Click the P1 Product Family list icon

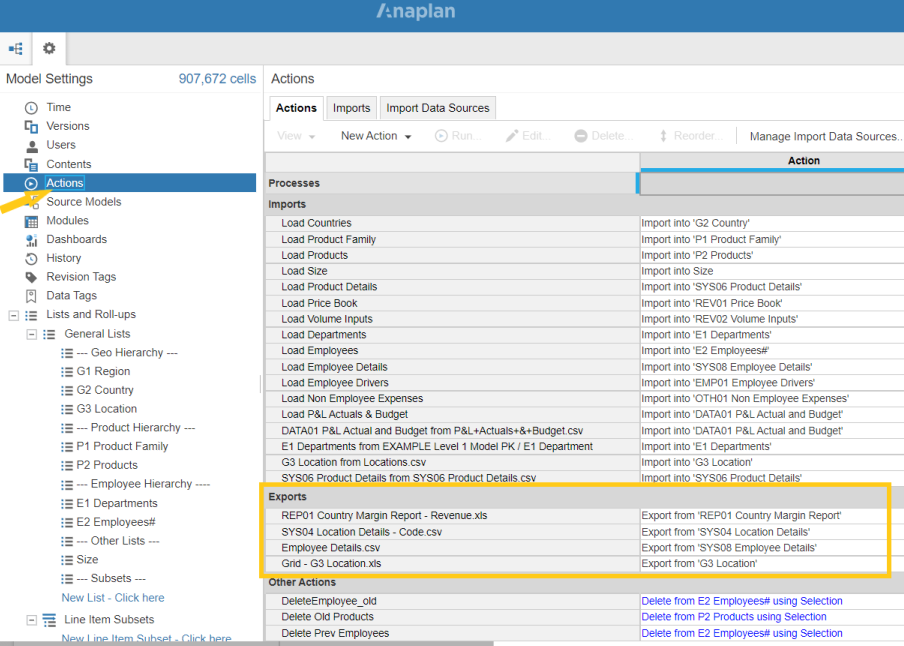coord(67,447)
